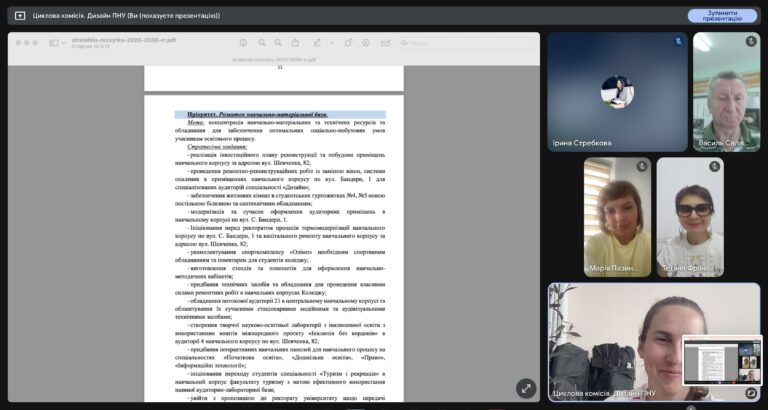
Task: Select Ірина Стребкова participant tile
Action: click(x=617, y=92)
